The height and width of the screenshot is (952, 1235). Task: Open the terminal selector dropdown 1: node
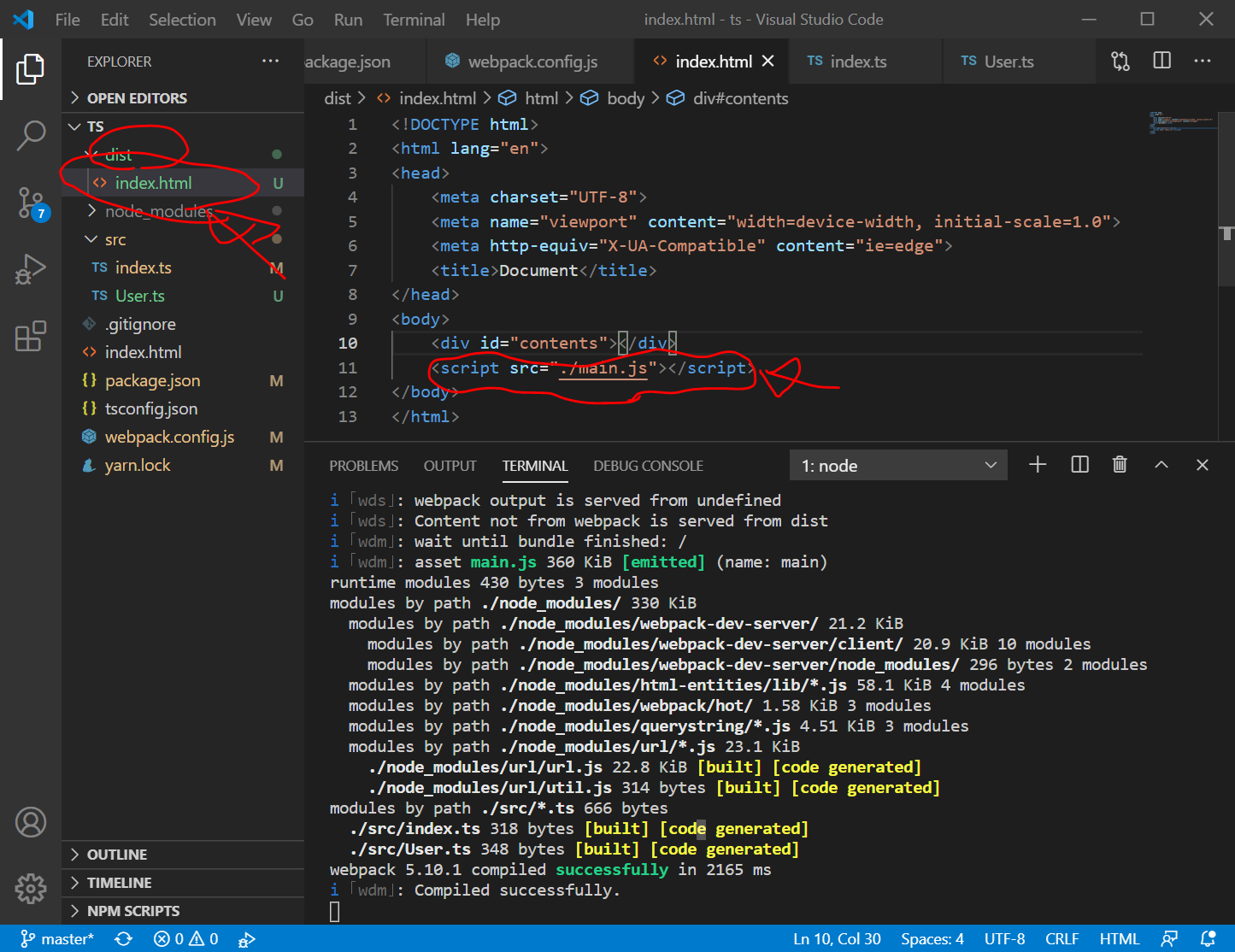[x=898, y=466]
